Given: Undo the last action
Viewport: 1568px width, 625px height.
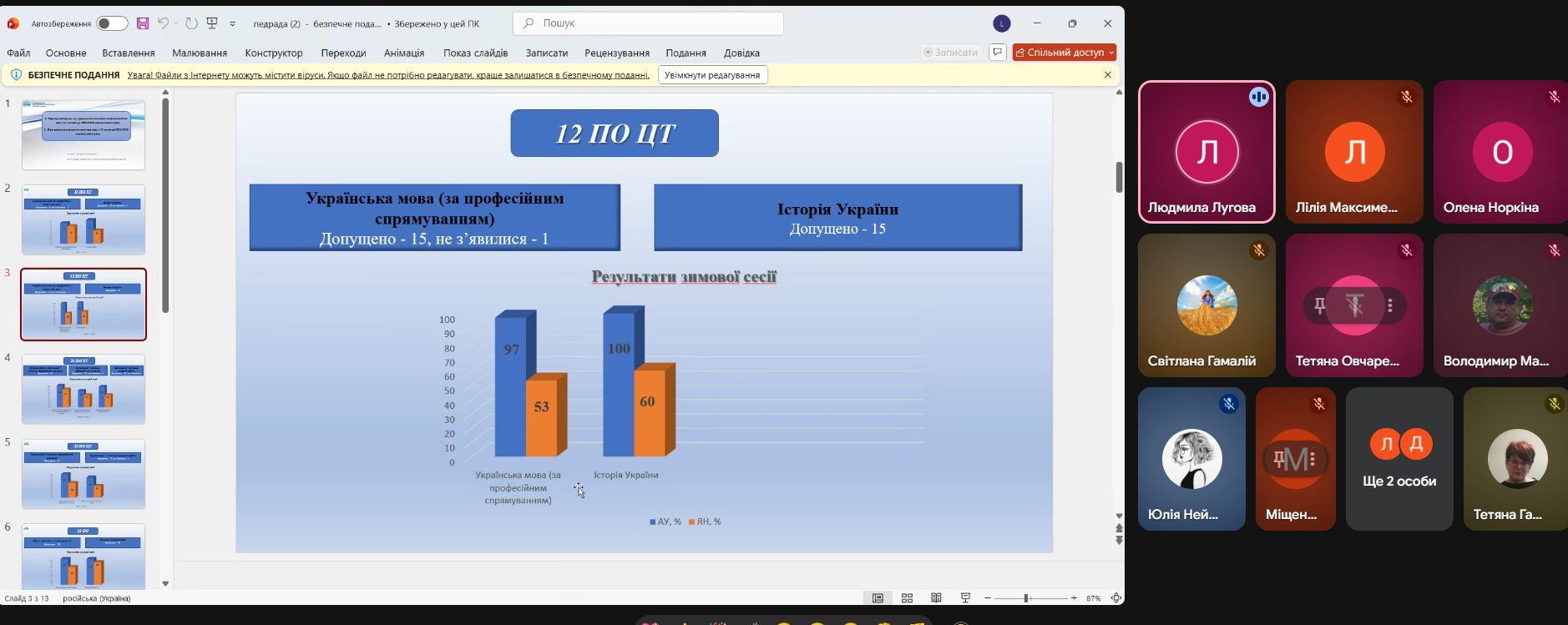Looking at the screenshot, I should [x=164, y=23].
